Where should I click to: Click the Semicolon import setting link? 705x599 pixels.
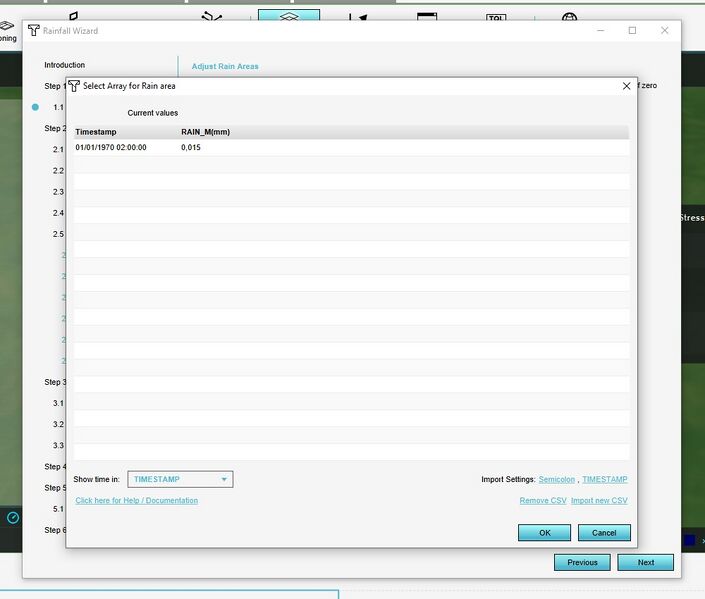click(556, 480)
